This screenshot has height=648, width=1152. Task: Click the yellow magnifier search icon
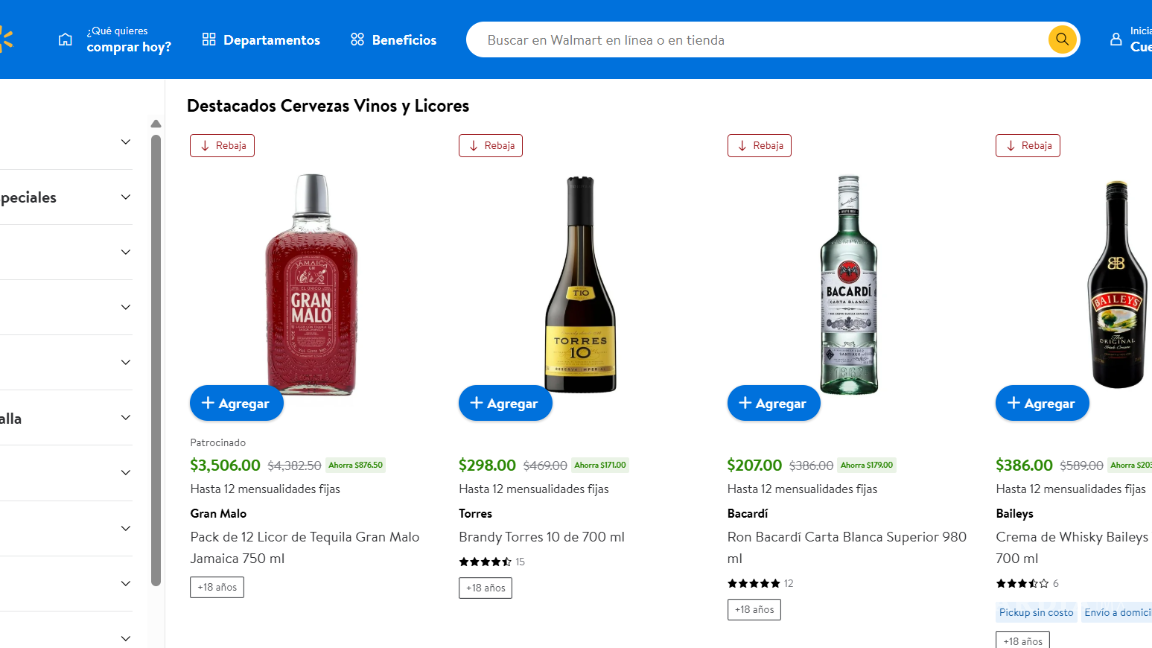(1061, 39)
